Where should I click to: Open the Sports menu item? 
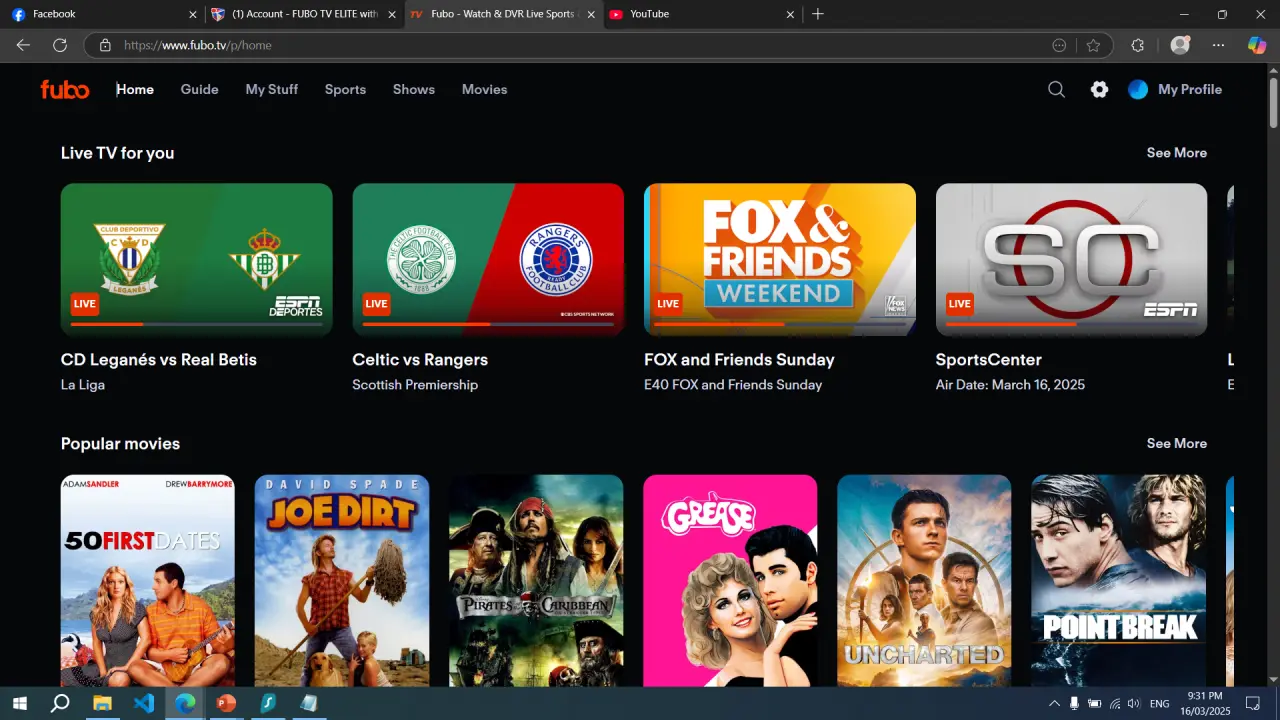point(345,90)
